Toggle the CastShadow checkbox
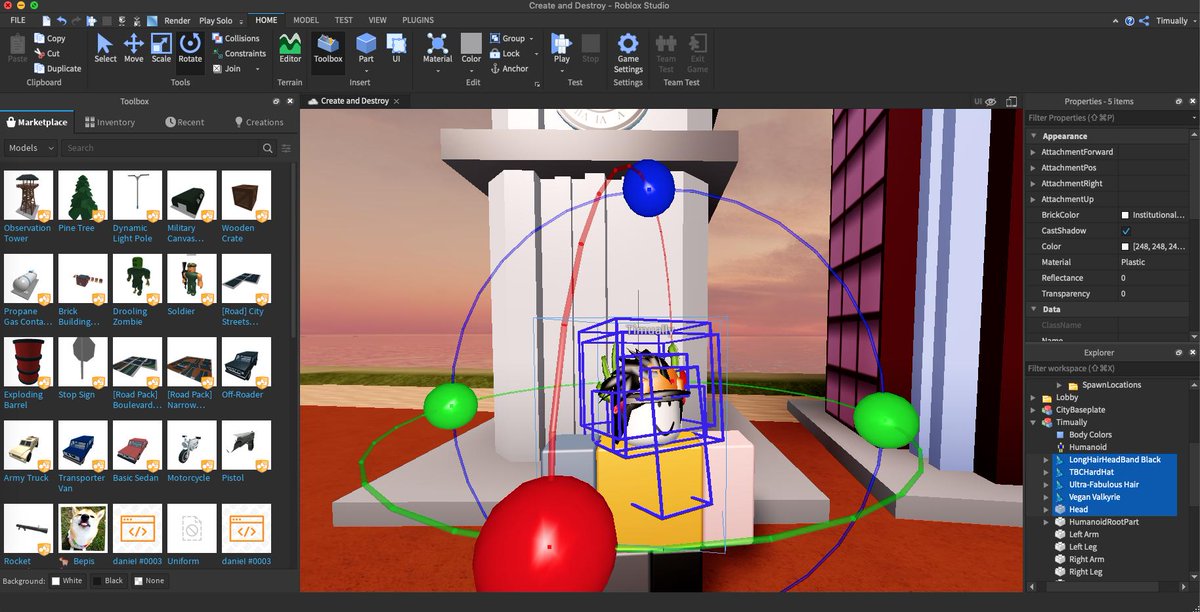Image resolution: width=1200 pixels, height=612 pixels. pyautogui.click(x=1126, y=231)
